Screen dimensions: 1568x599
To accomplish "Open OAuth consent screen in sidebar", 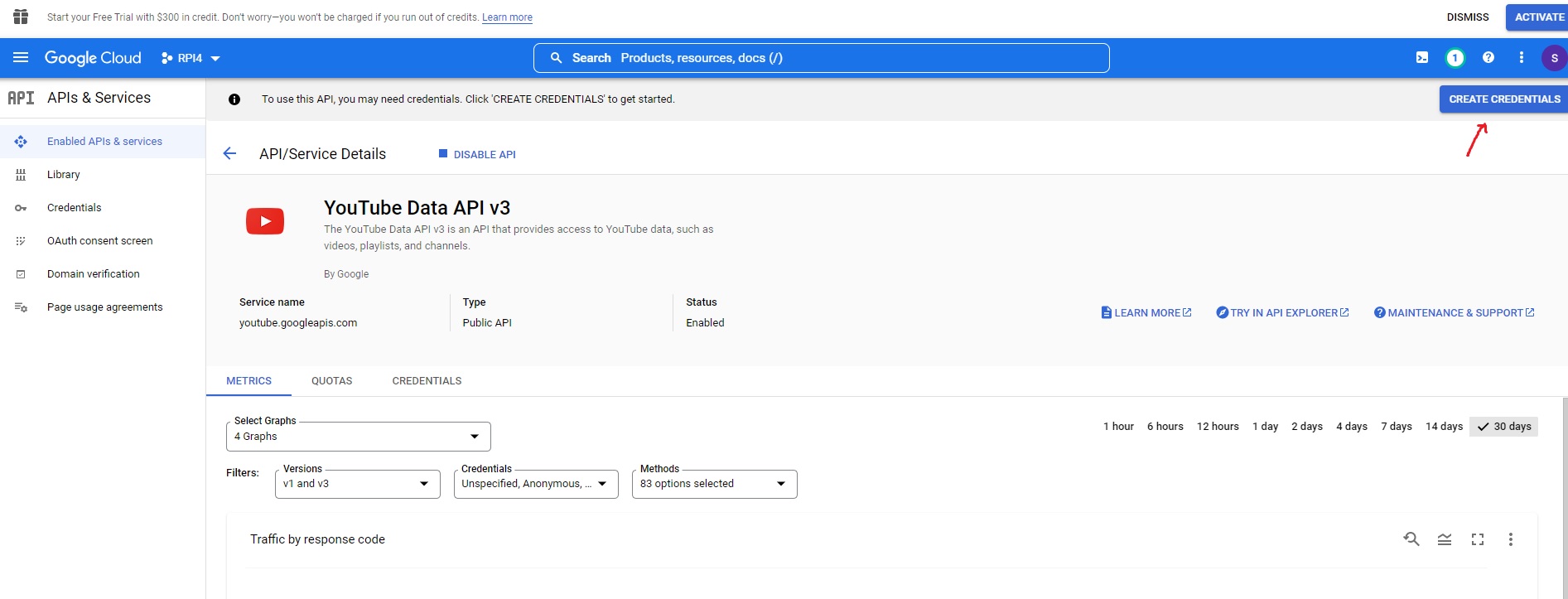I will (x=103, y=241).
